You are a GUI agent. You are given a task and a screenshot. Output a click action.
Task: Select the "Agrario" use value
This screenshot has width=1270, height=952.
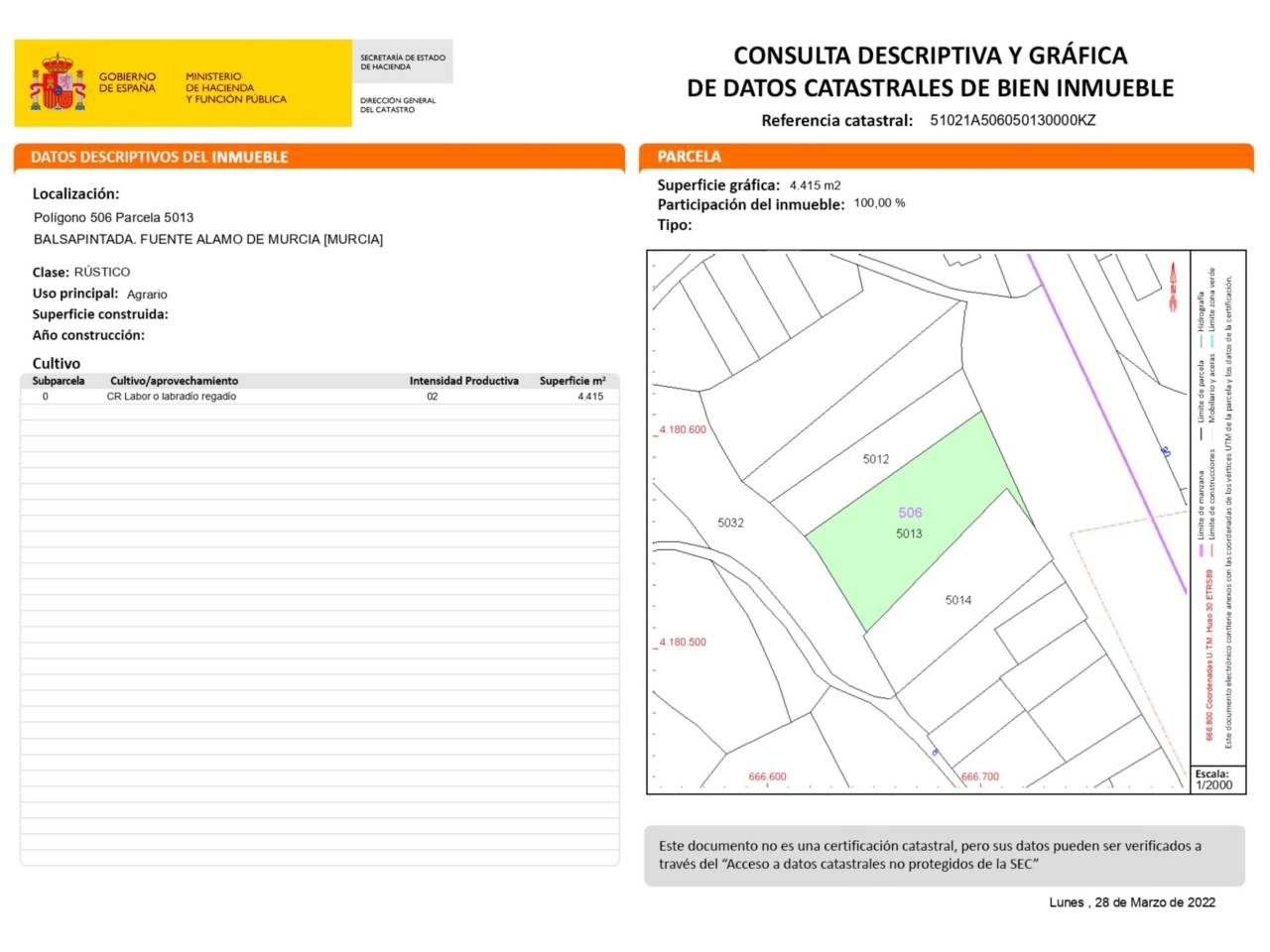point(147,295)
